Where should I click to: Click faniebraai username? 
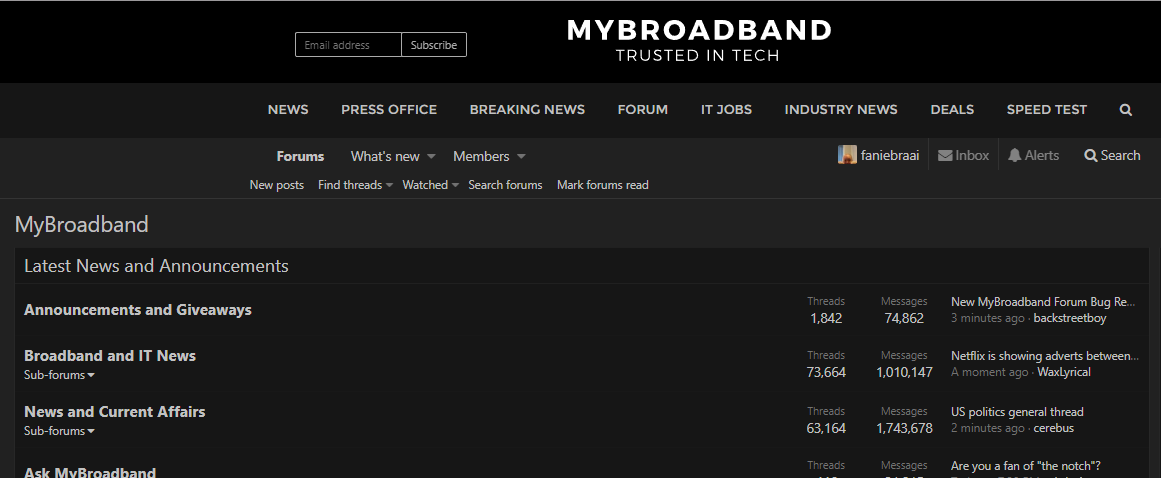click(890, 155)
